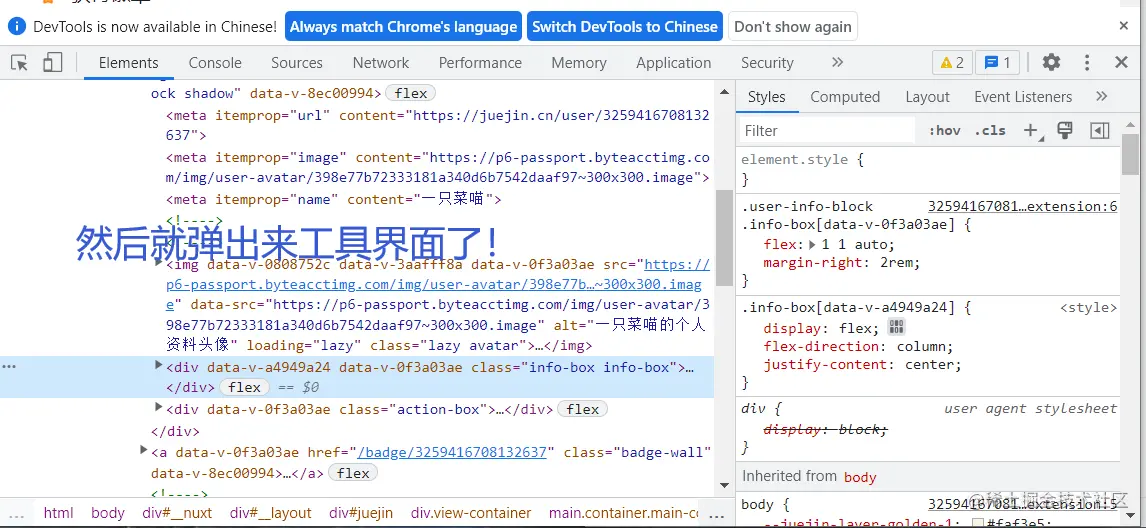This screenshot has width=1146, height=528.
Task: Select div#juejin breadcrumb
Action: tap(361, 513)
